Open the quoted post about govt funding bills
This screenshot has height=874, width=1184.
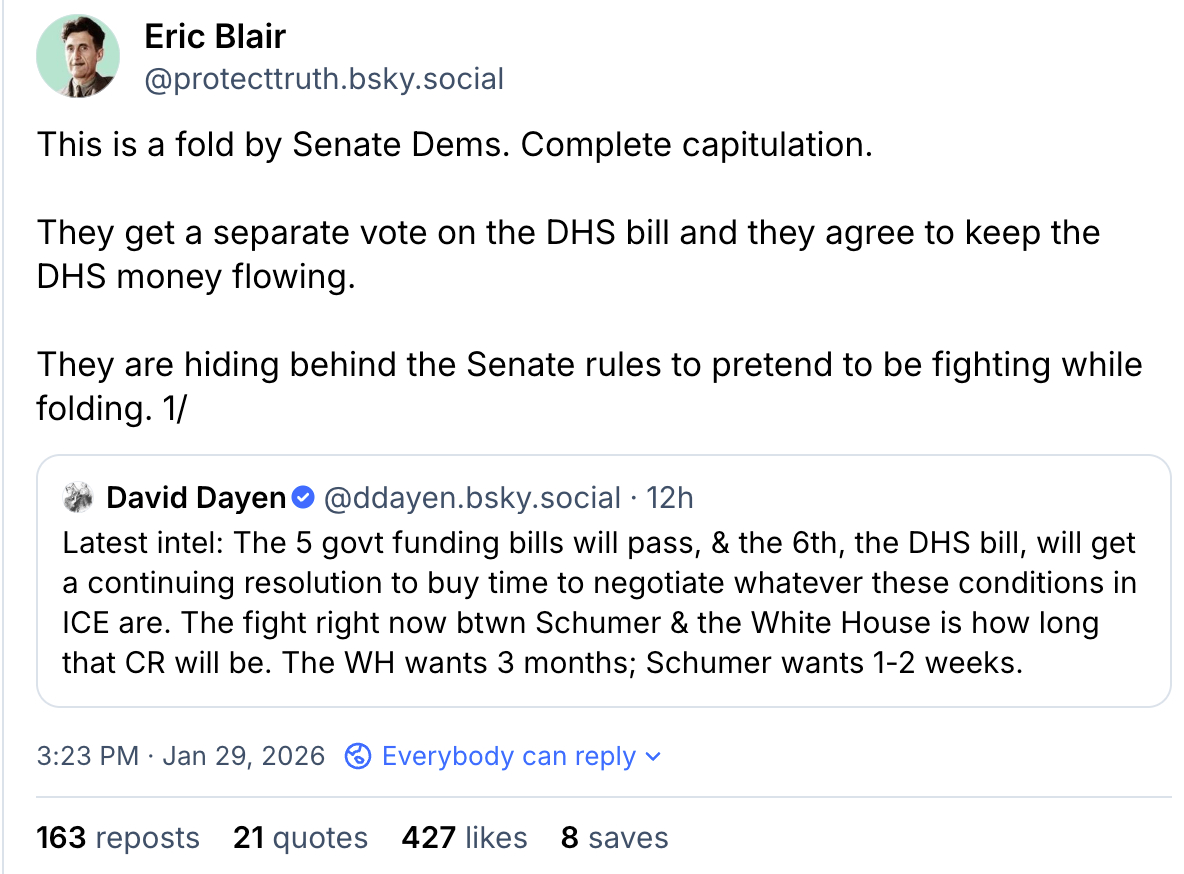click(600, 603)
